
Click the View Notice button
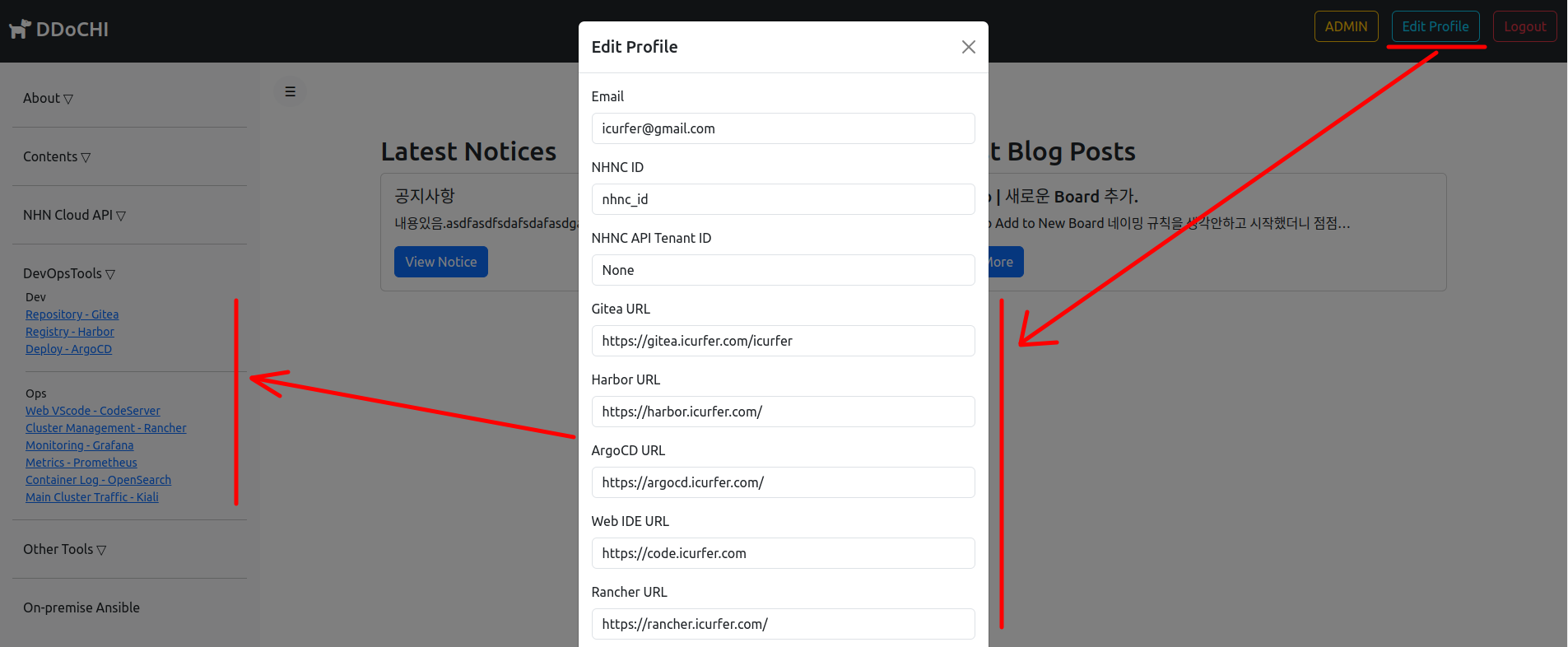[440, 262]
